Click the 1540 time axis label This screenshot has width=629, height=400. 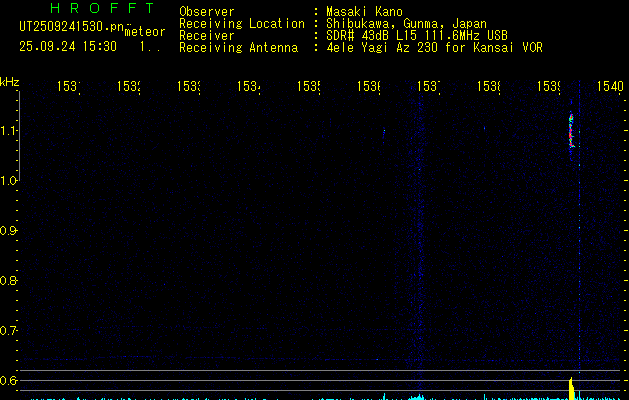tap(610, 86)
